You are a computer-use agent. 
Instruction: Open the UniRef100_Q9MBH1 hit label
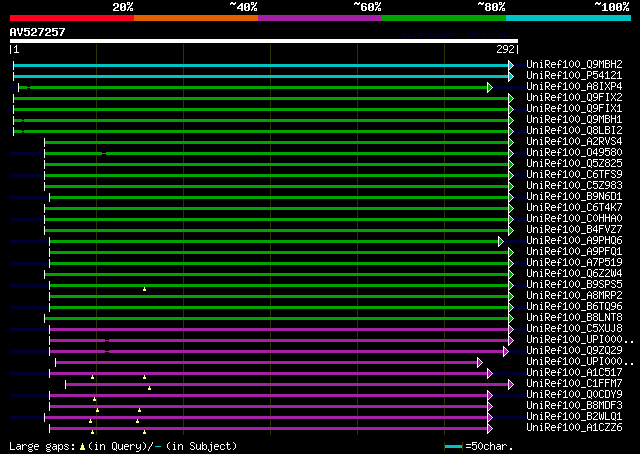[x=574, y=120]
